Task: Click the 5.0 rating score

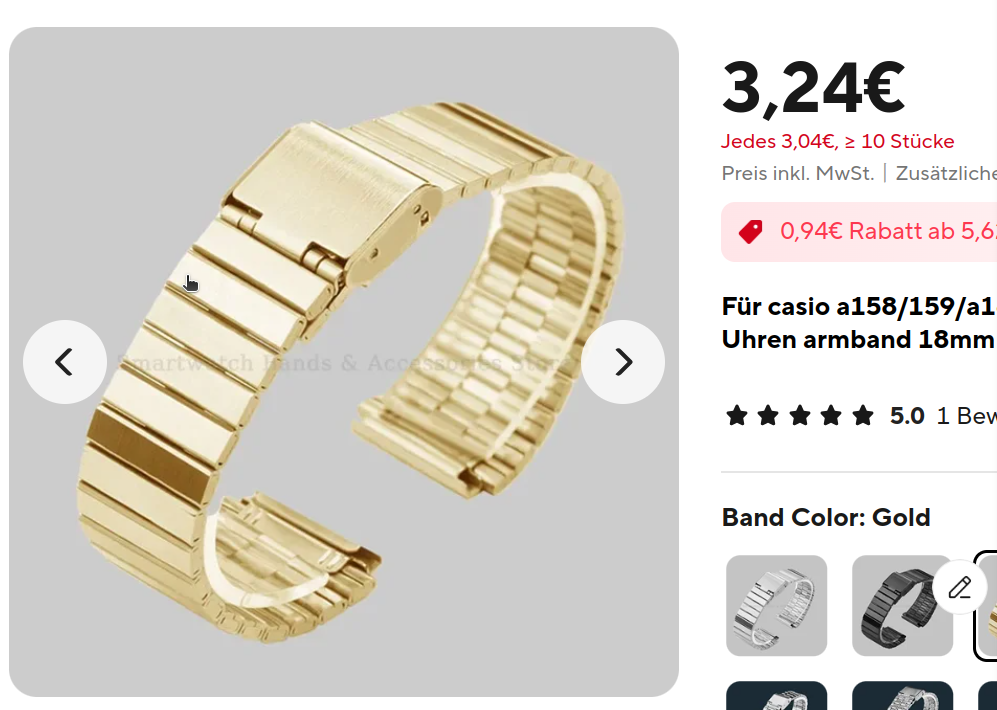Action: 907,416
